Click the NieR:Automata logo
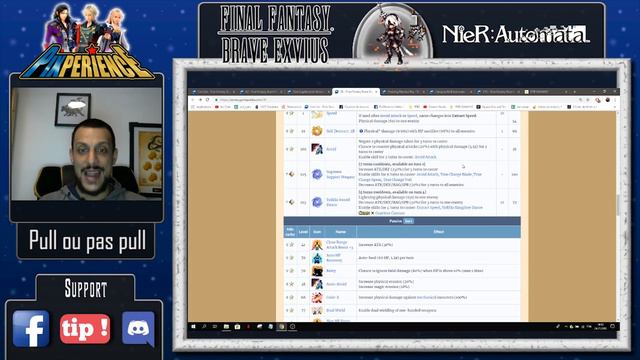640x360 pixels. [516, 34]
